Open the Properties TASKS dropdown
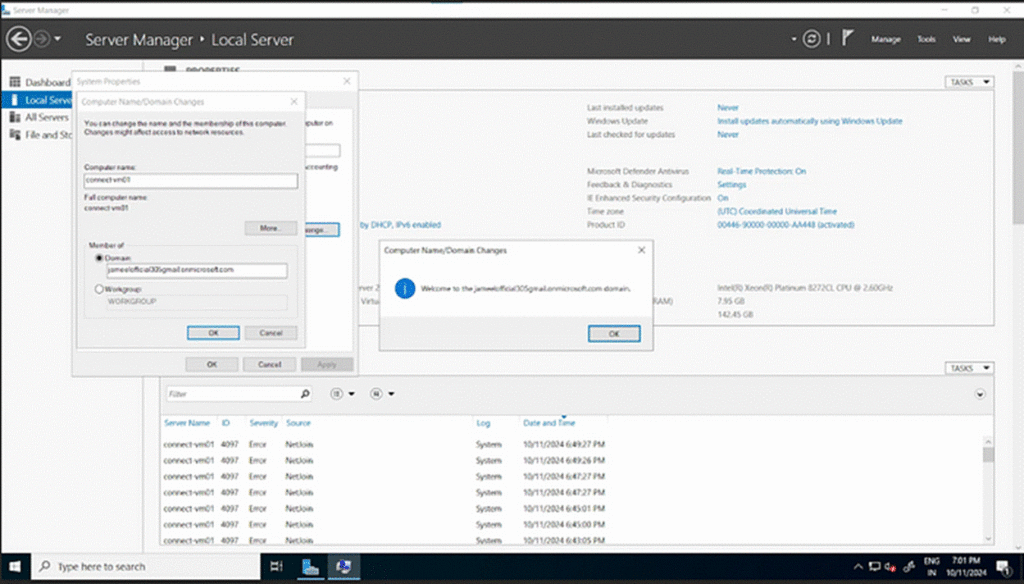The height and width of the screenshot is (584, 1024). point(969,82)
